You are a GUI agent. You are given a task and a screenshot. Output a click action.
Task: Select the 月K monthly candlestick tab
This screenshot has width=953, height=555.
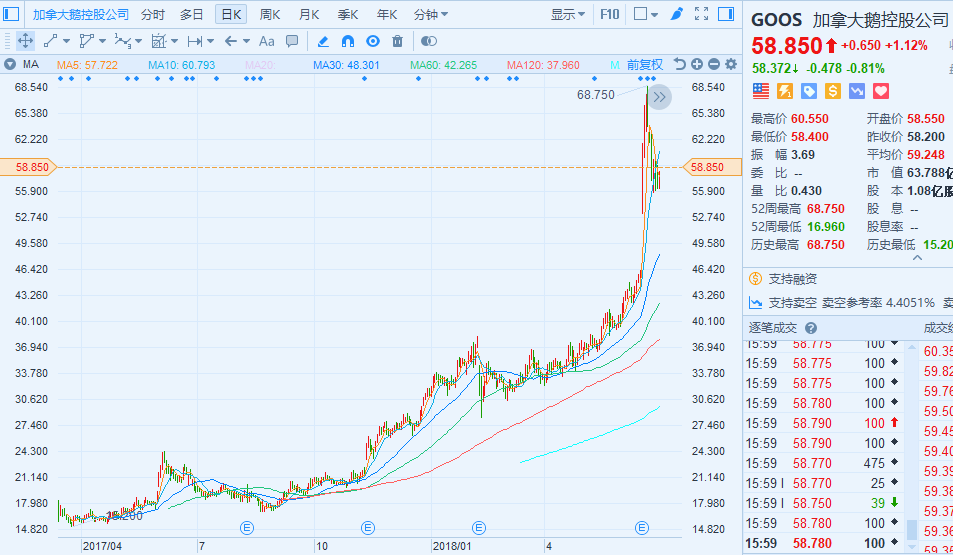309,14
